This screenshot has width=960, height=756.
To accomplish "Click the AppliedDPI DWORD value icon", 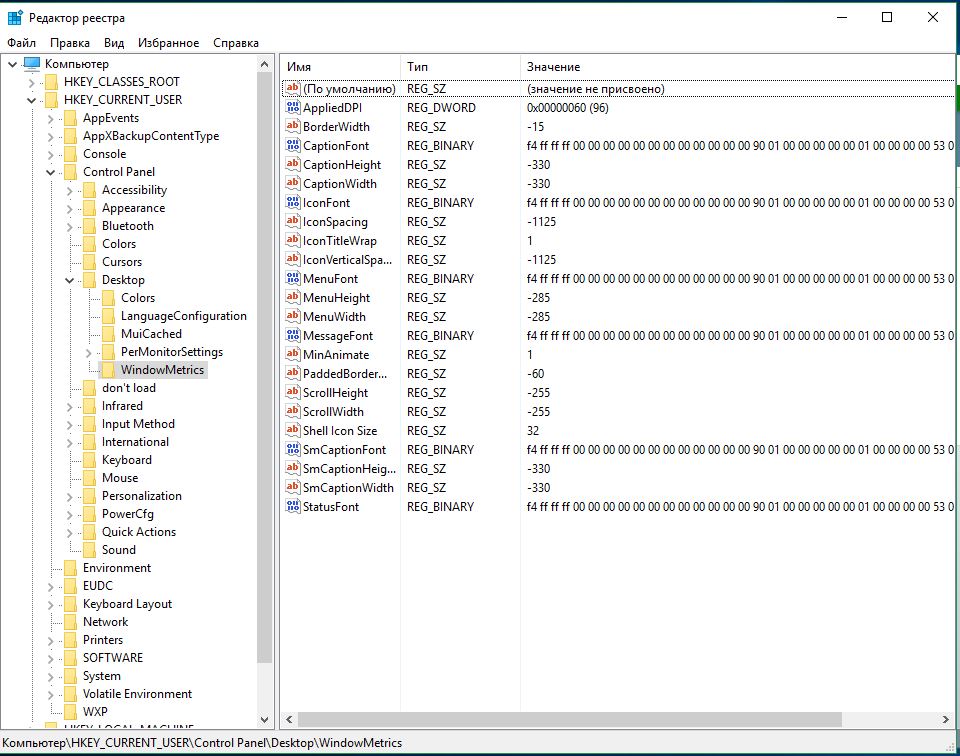I will click(293, 108).
